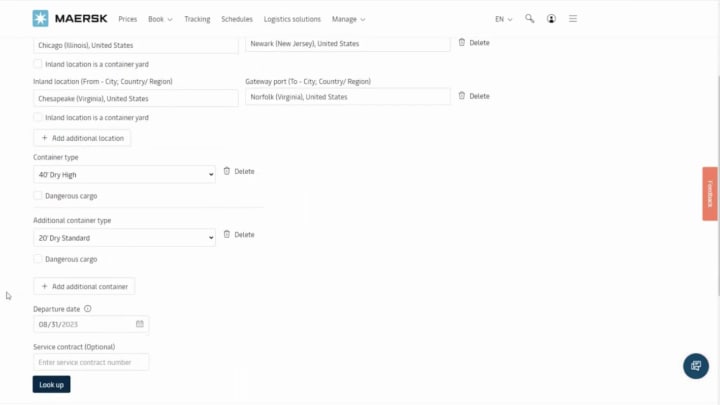Click Delete text for Newark row
This screenshot has width=720, height=405.
click(x=479, y=43)
